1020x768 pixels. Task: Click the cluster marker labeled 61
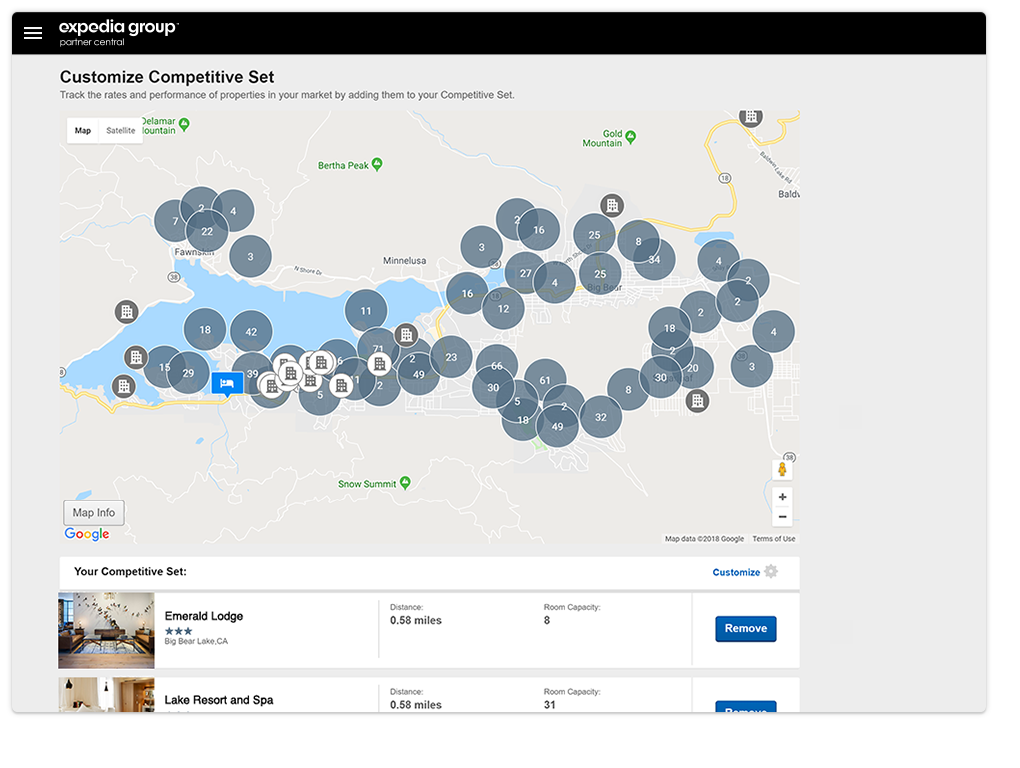(544, 380)
